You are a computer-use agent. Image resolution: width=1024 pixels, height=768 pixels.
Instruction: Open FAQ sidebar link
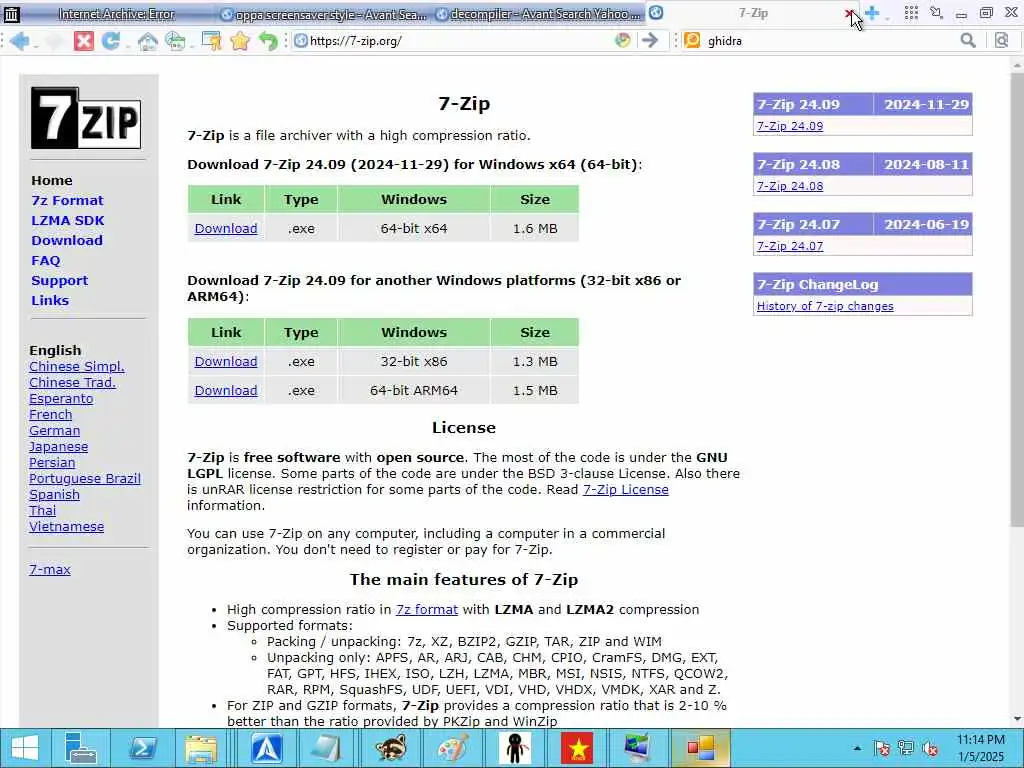(46, 261)
